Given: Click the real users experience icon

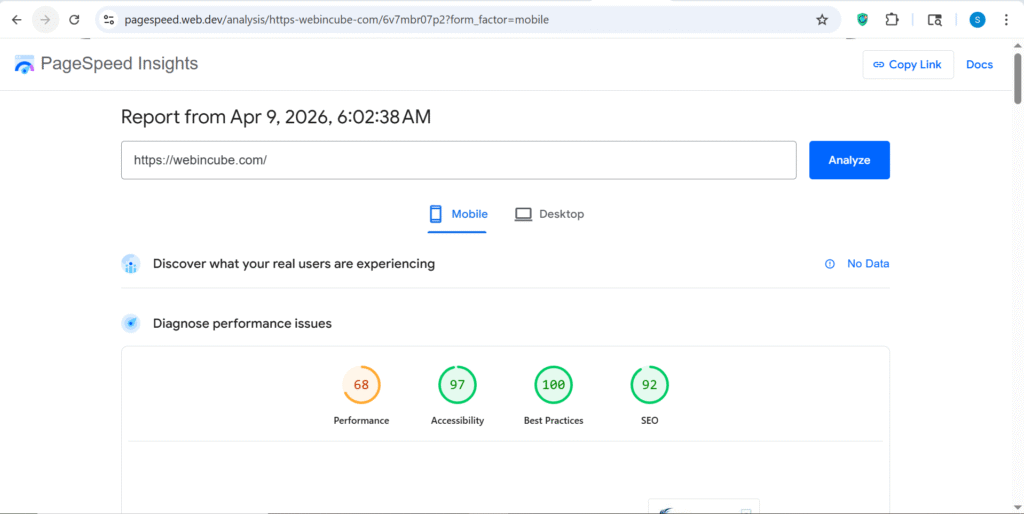Looking at the screenshot, I should [x=131, y=264].
